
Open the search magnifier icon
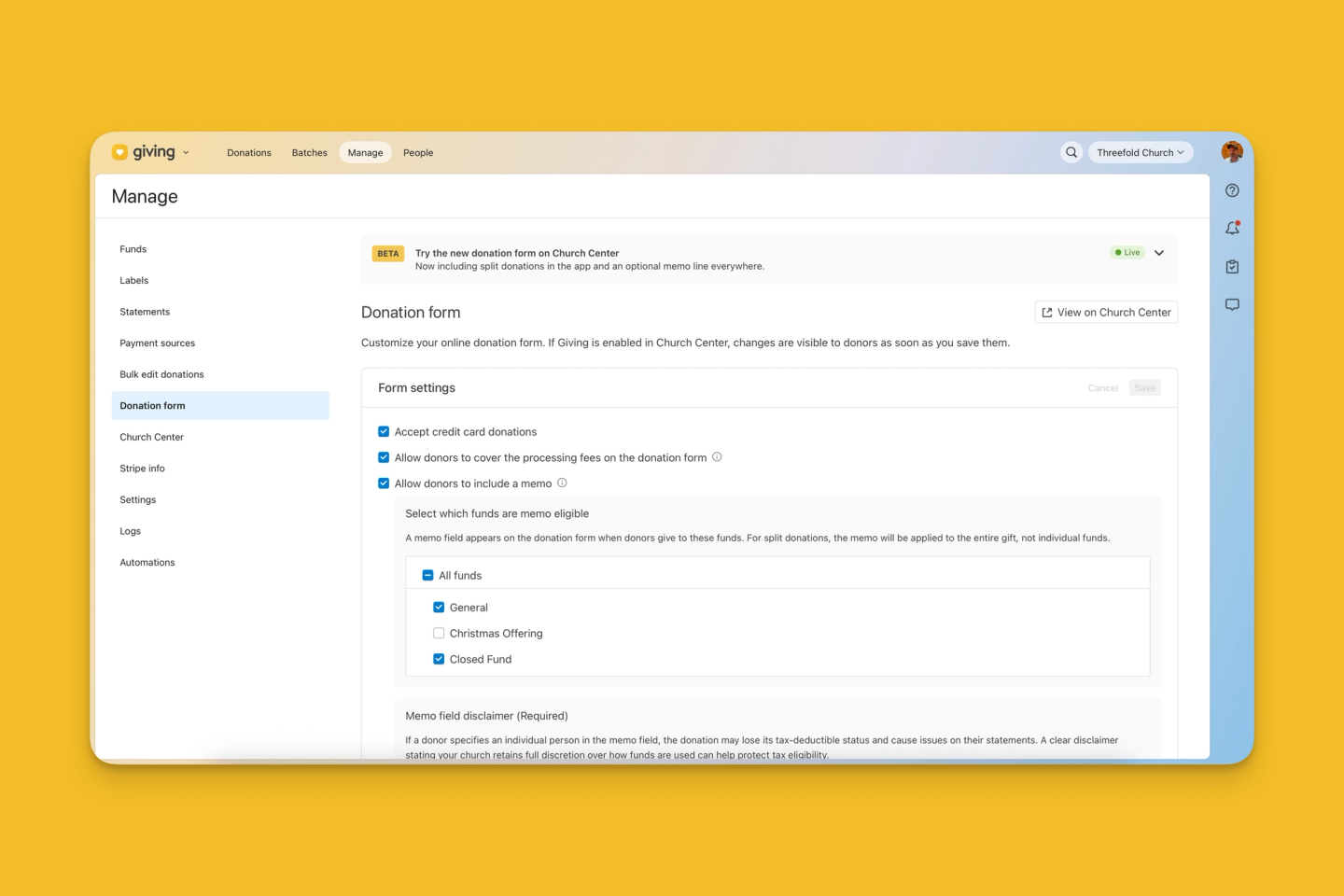(1071, 152)
